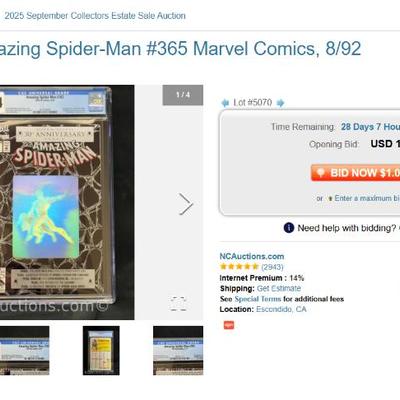Go to next lot arrow icon
The height and width of the screenshot is (400, 400).
tap(281, 103)
